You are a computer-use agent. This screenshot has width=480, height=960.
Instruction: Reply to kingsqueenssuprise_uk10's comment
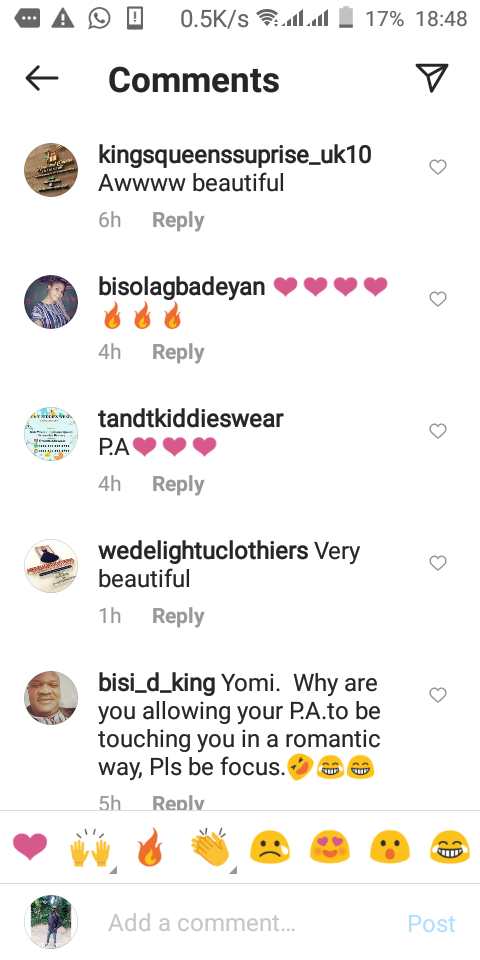pos(178,220)
